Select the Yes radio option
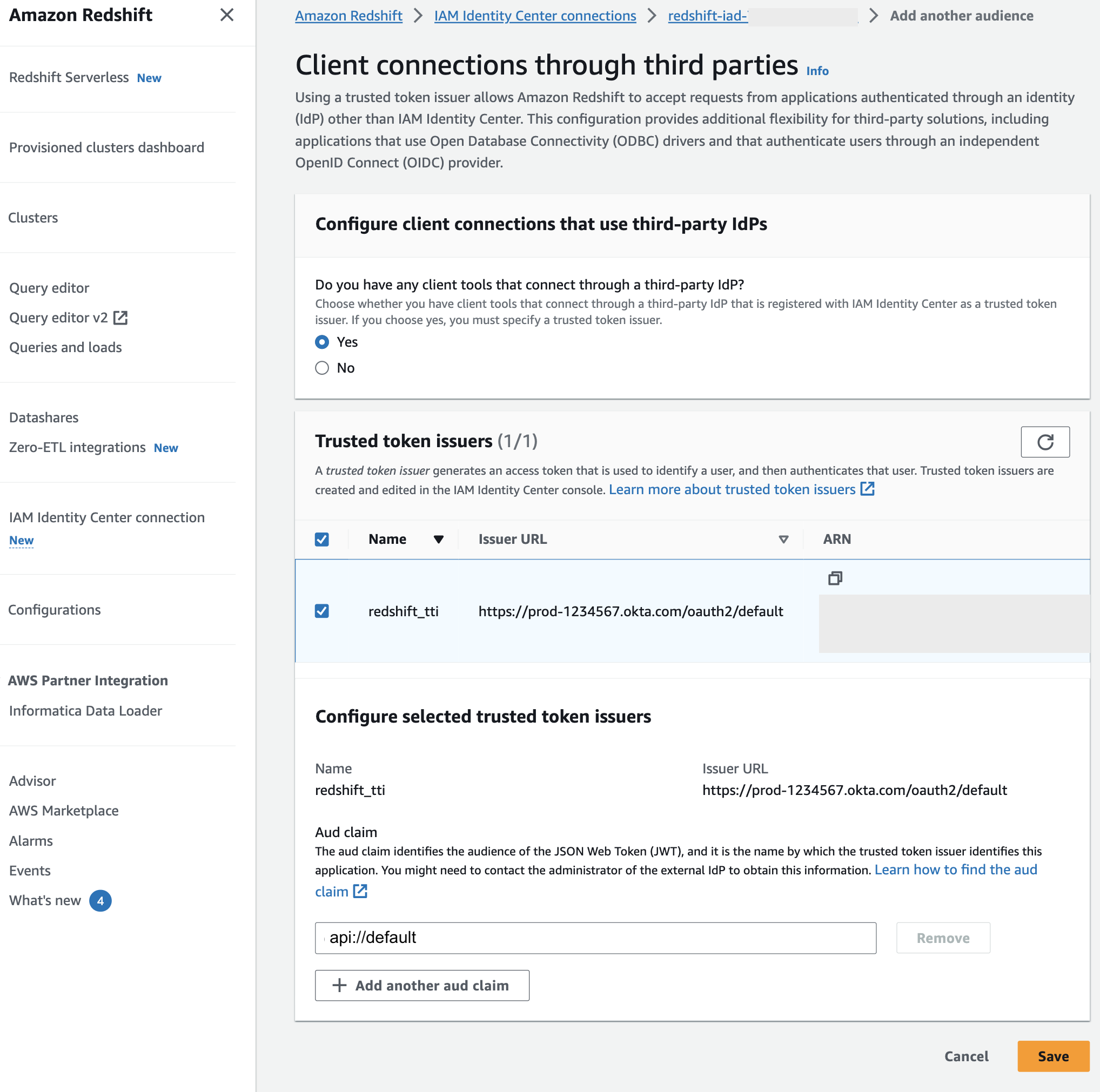This screenshot has height=1092, width=1100. pos(322,342)
